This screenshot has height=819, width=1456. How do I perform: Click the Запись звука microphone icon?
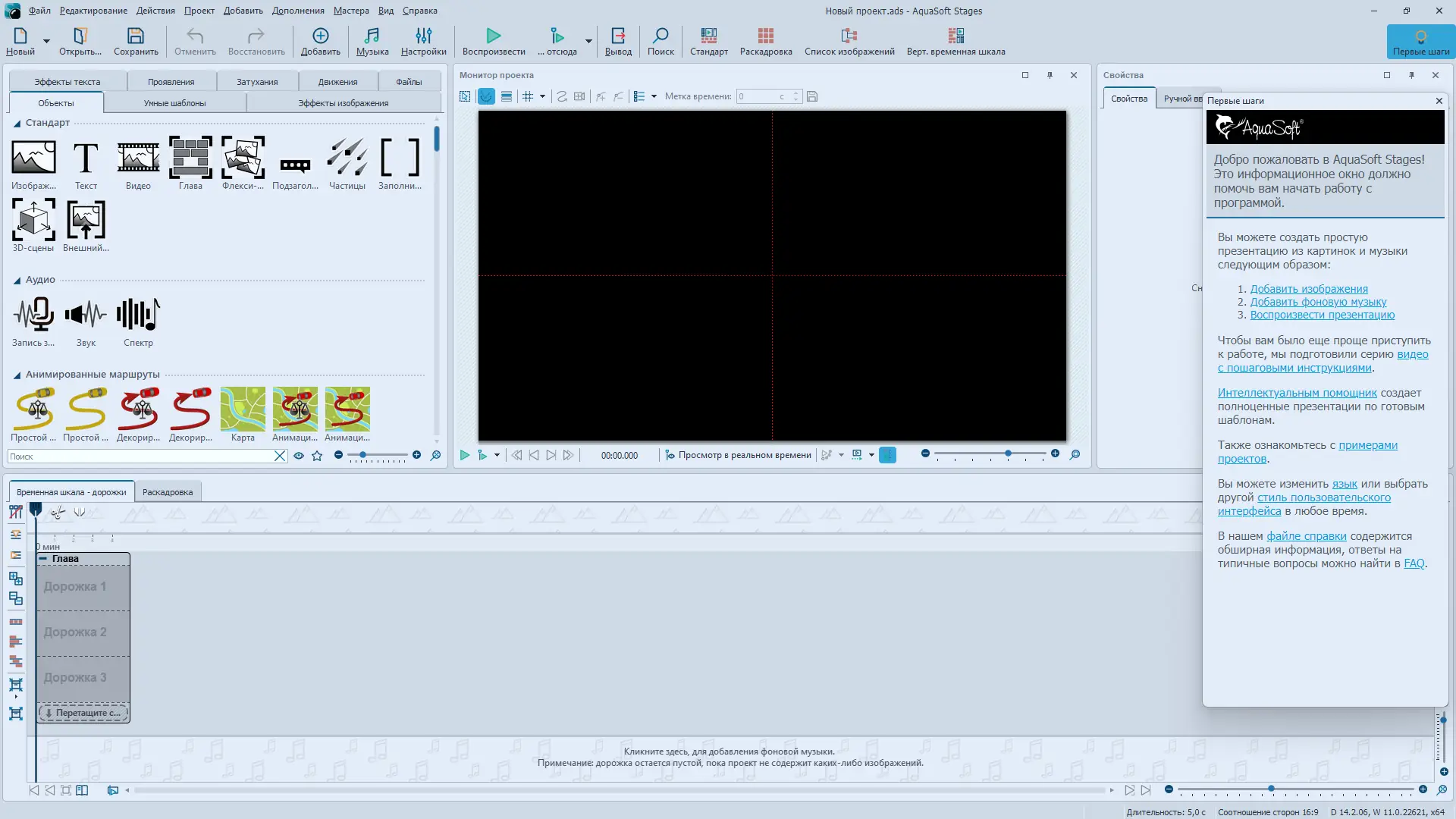click(x=33, y=315)
